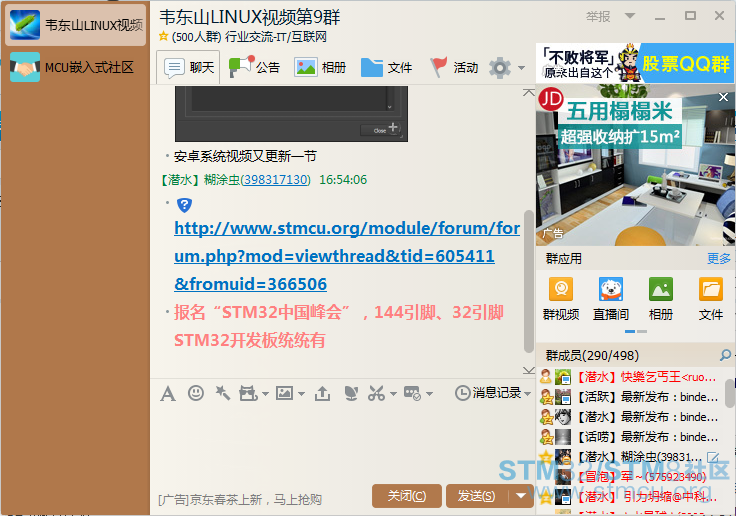Click the message input text area
Viewport: 736px width, 516px height.
pyautogui.click(x=343, y=445)
